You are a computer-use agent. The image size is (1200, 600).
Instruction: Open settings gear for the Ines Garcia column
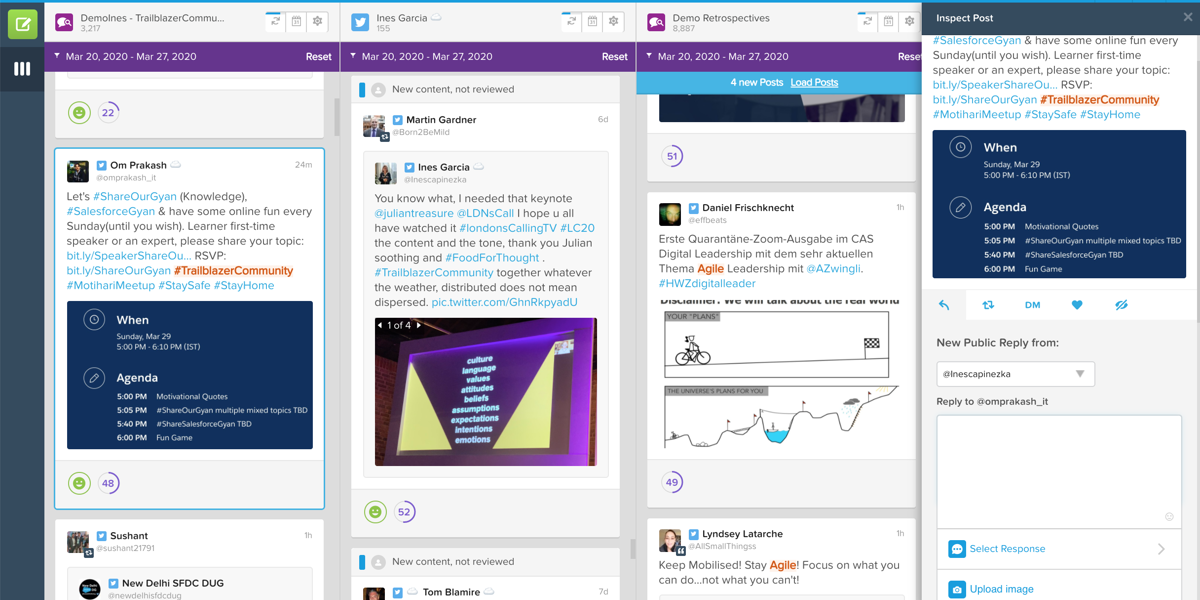614,21
